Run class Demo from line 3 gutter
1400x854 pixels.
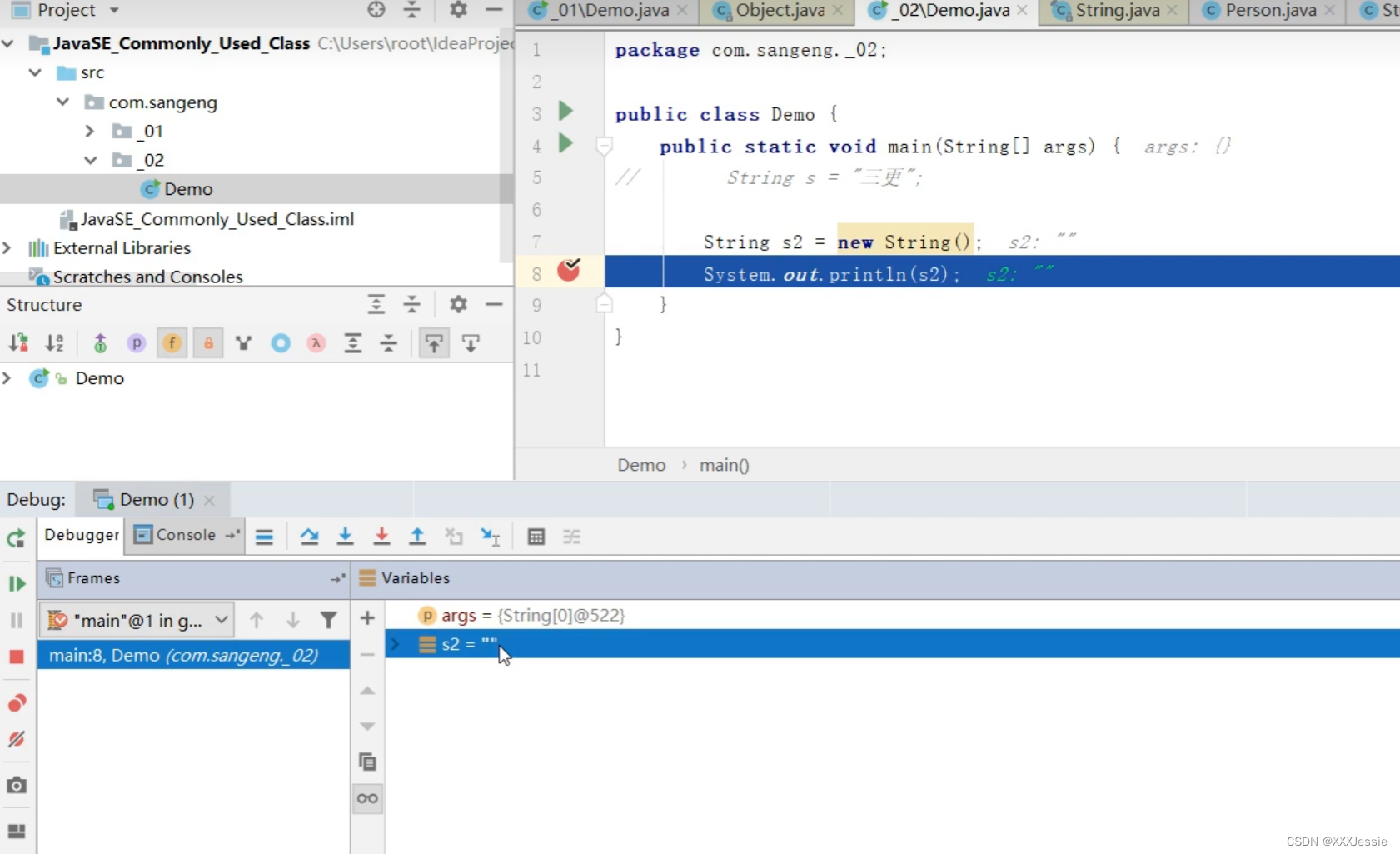565,111
